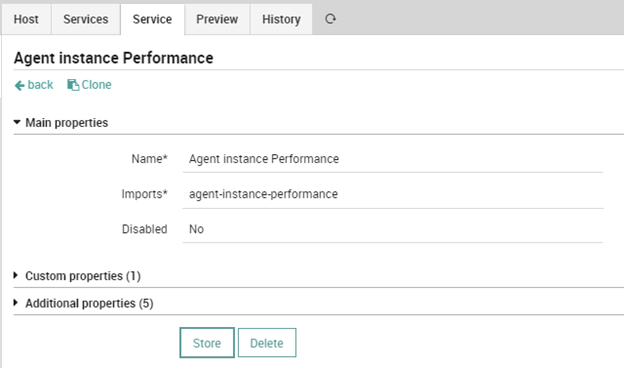Open the Services tab
624x368 pixels.
click(86, 19)
